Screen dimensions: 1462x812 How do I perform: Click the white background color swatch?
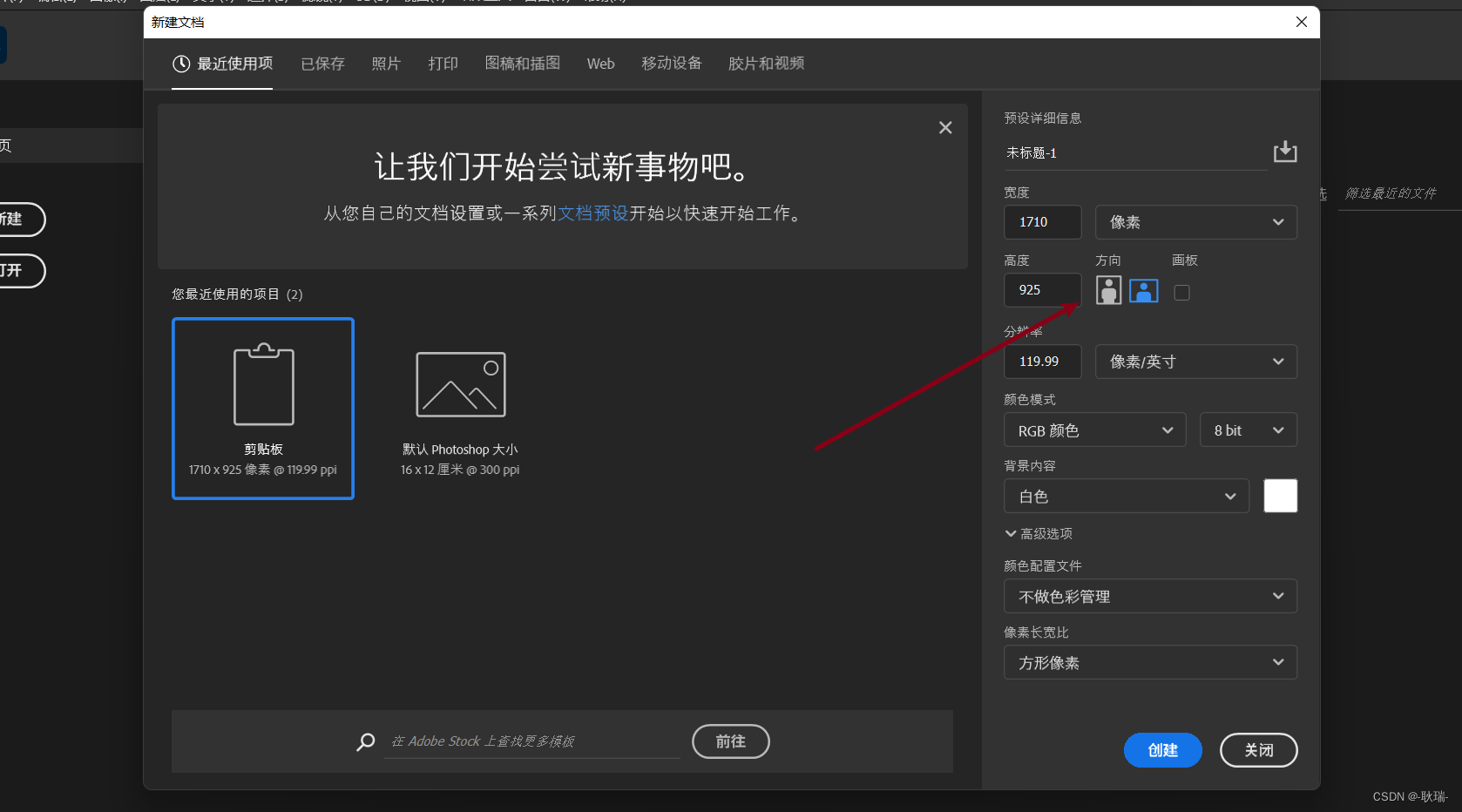(1280, 495)
